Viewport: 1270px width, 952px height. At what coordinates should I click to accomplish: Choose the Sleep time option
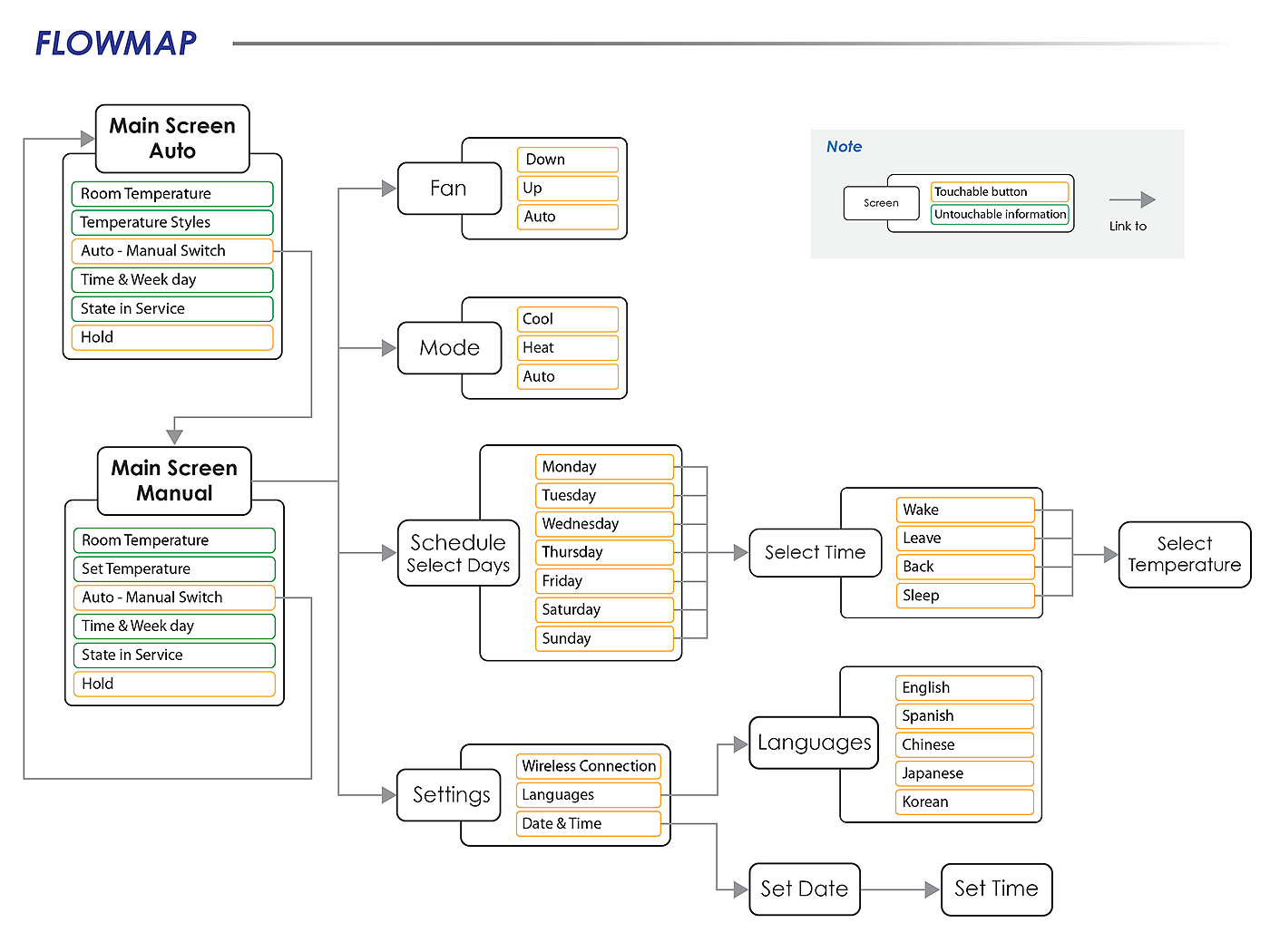pos(966,596)
